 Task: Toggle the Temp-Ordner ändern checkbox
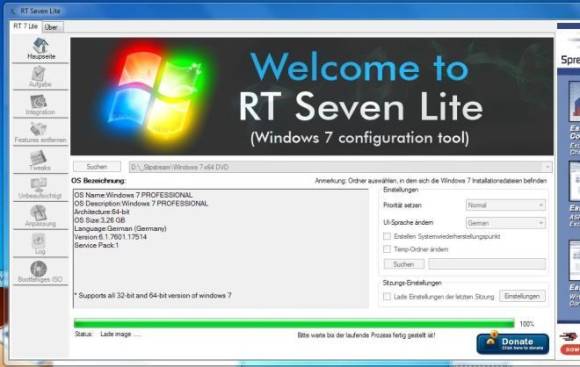pos(387,249)
